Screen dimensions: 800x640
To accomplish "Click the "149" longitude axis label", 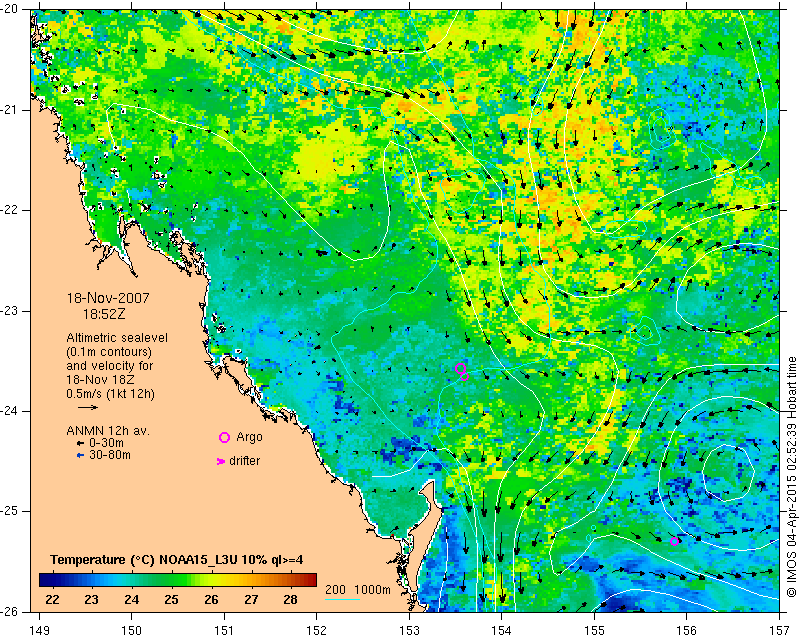I will (39, 631).
